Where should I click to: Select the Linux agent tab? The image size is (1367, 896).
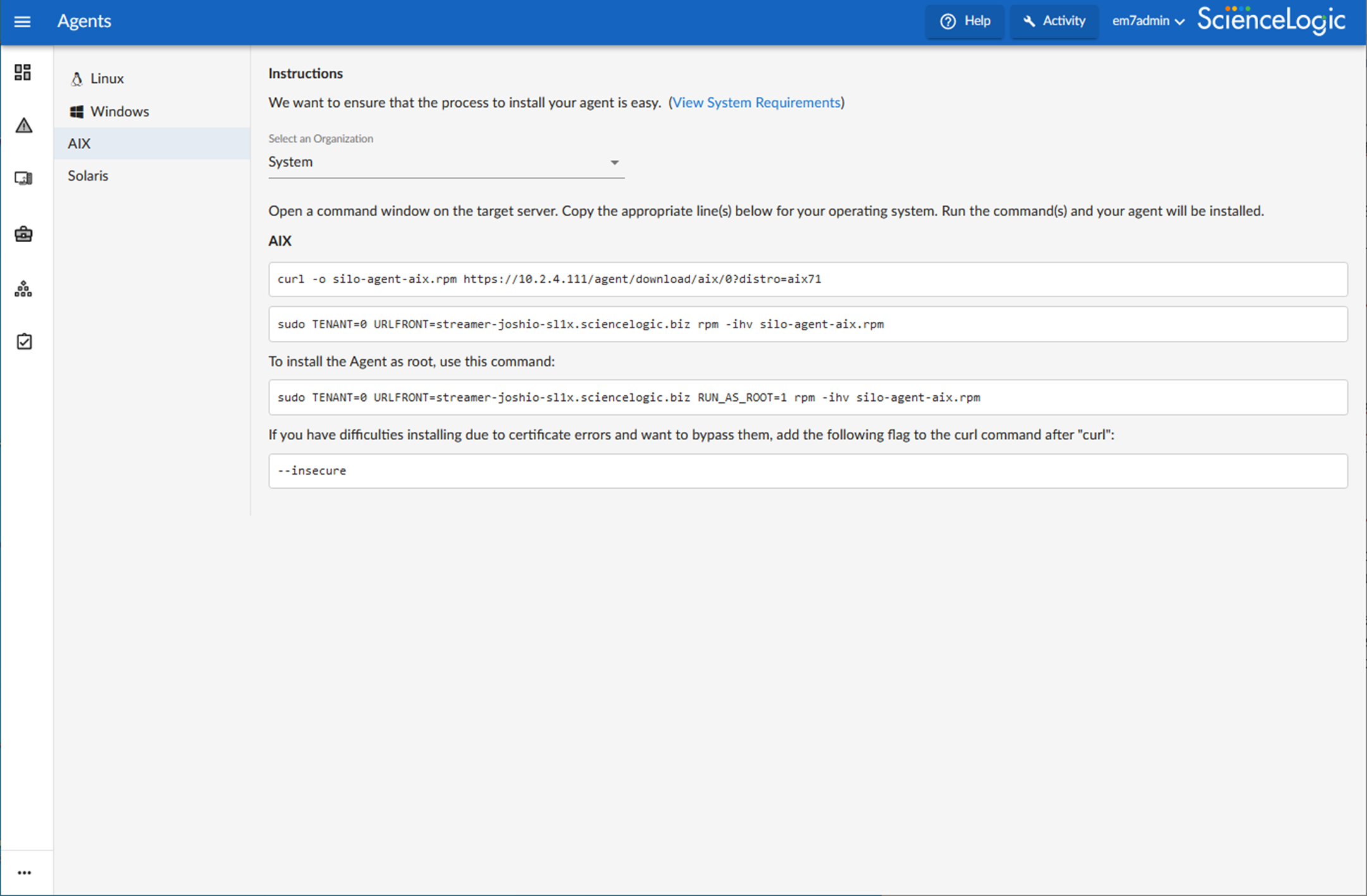tap(106, 78)
